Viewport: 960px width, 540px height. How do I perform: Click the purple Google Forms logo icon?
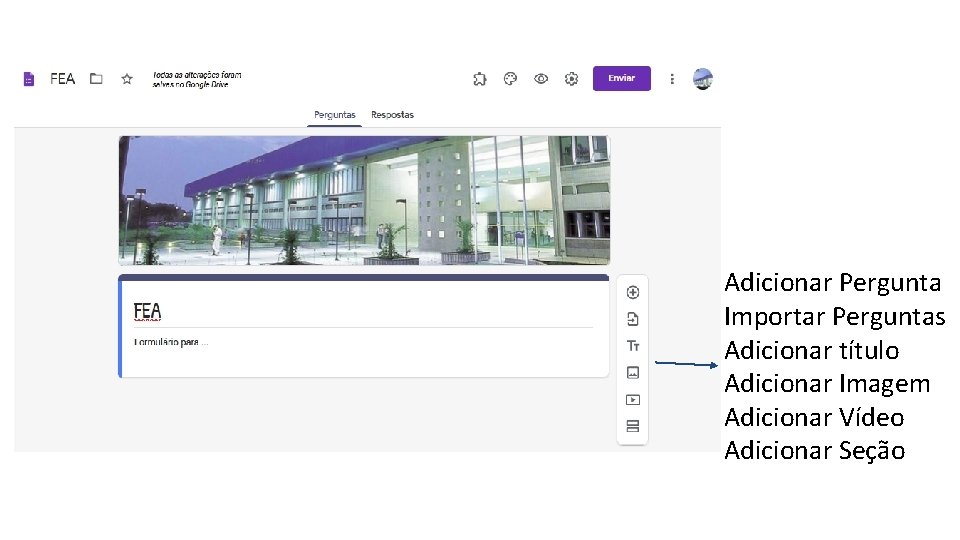click(x=28, y=79)
